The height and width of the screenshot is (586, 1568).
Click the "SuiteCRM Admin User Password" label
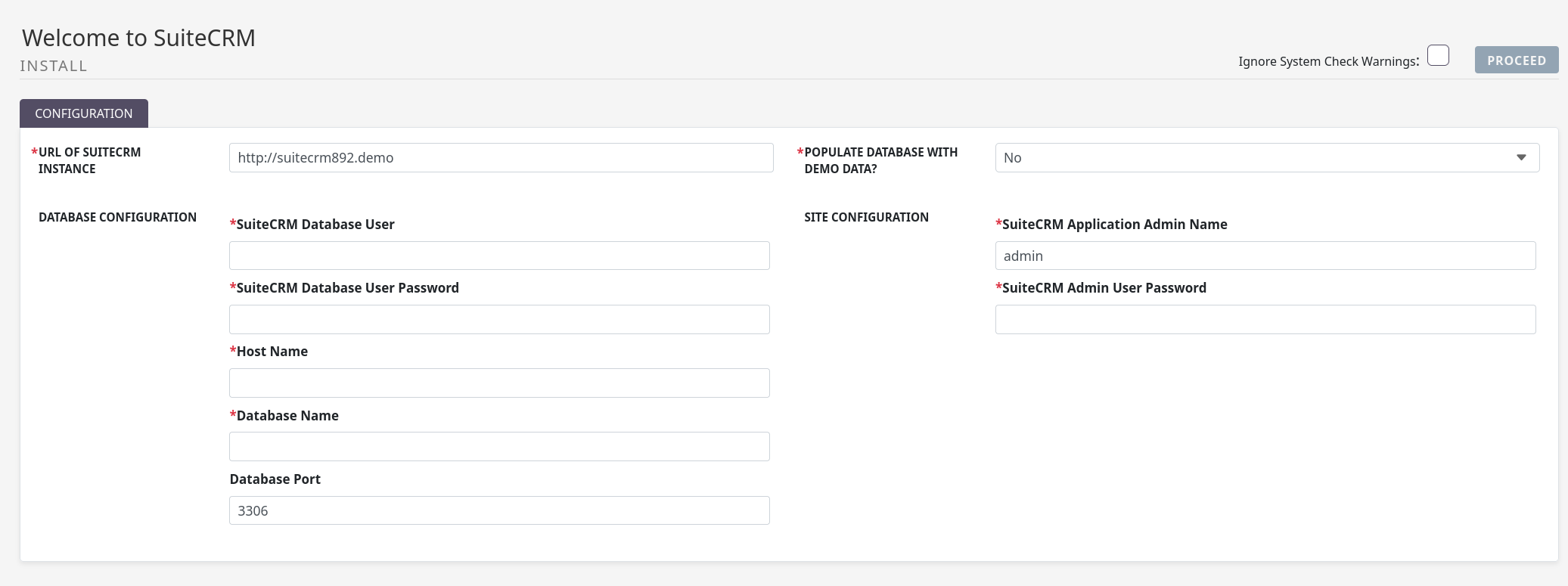click(x=1104, y=288)
